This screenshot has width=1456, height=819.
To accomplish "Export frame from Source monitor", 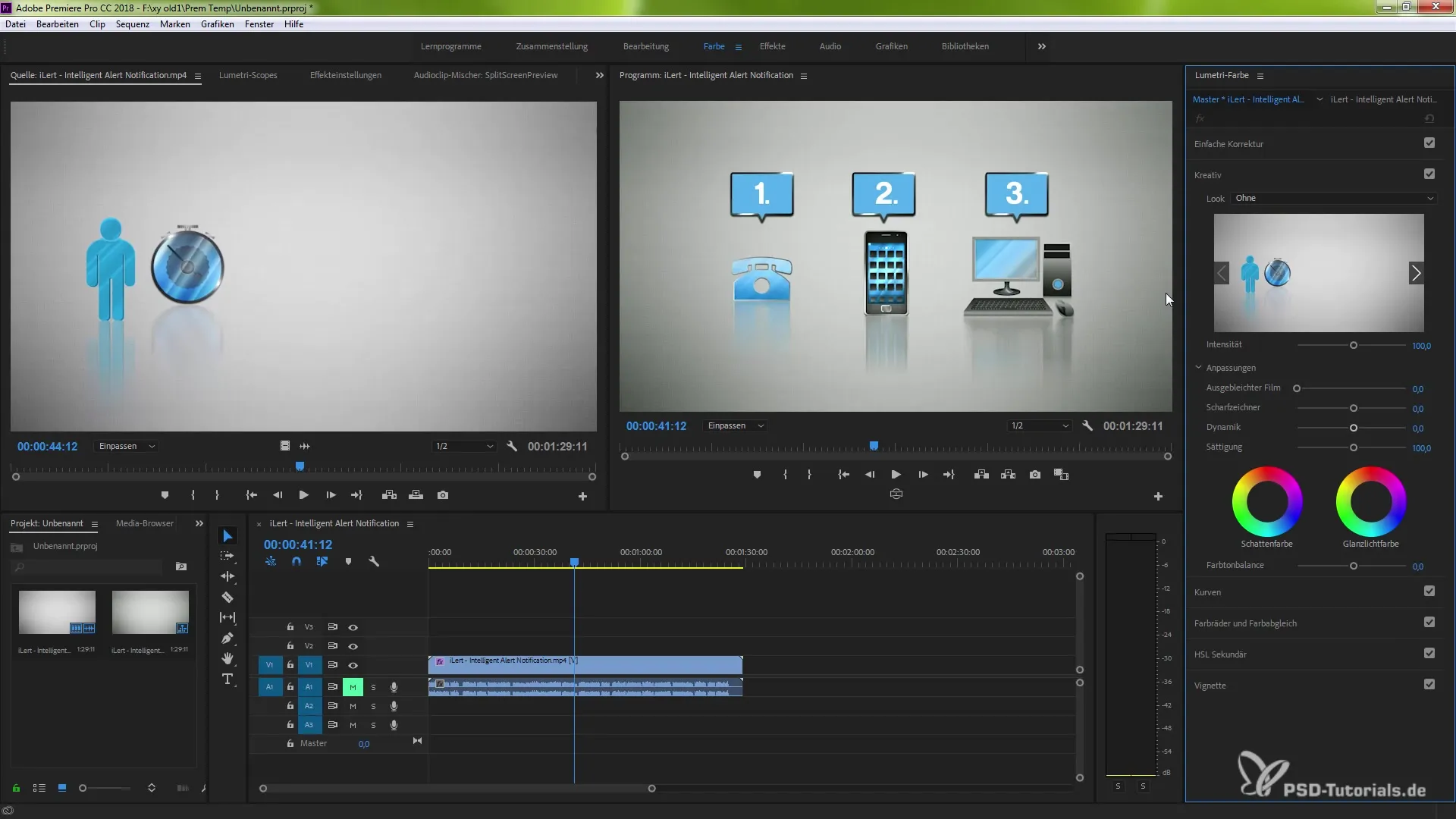I will coord(443,495).
